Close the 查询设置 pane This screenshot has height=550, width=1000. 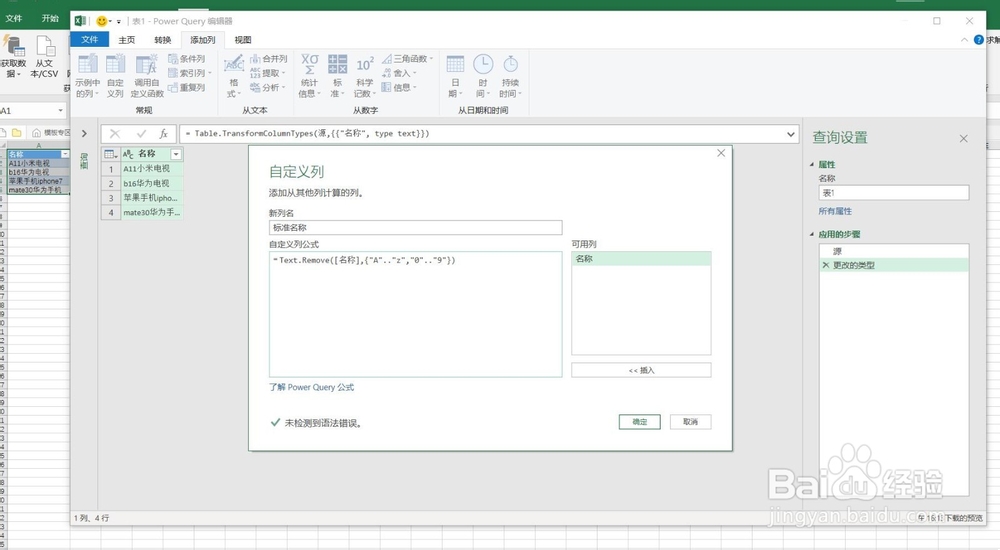coord(964,138)
